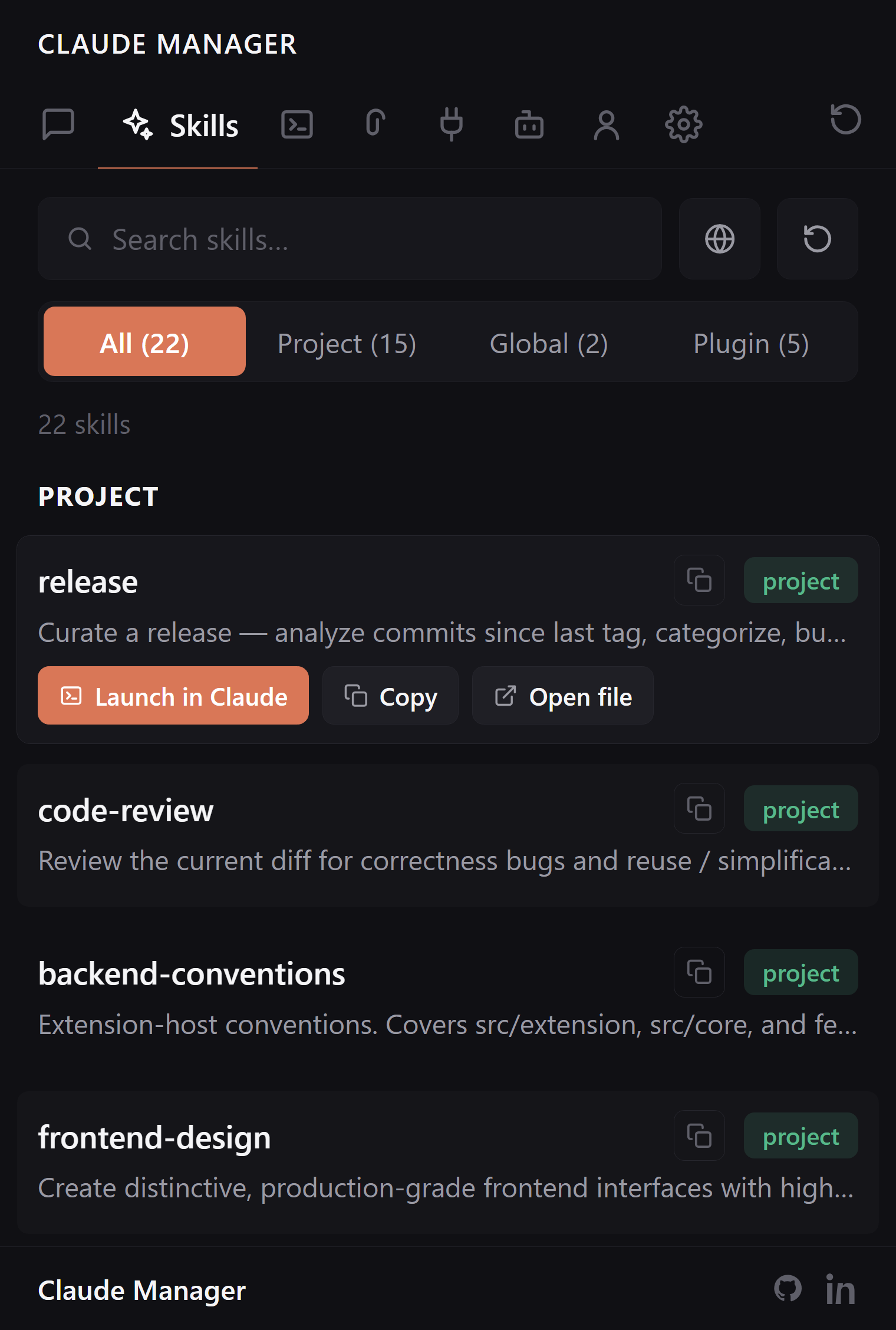Open LinkedIn link in footer

(840, 1289)
